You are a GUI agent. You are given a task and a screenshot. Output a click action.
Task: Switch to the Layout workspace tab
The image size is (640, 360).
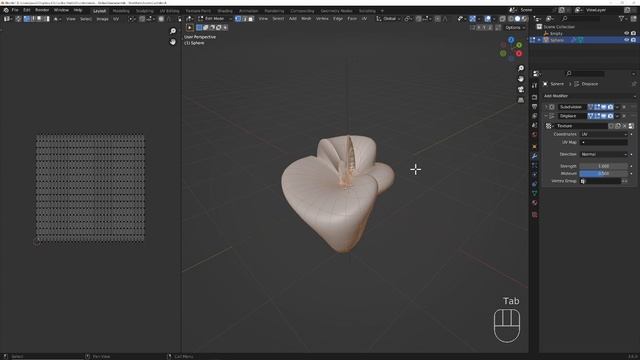pos(99,11)
